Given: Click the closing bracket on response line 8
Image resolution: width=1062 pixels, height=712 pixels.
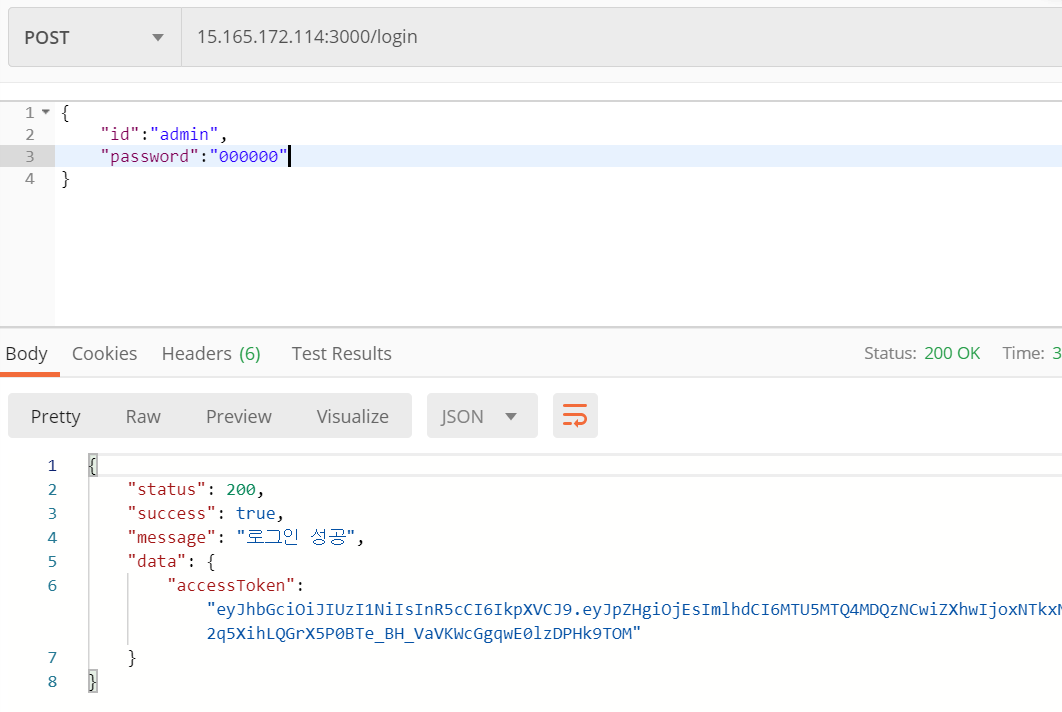Looking at the screenshot, I should tap(93, 681).
